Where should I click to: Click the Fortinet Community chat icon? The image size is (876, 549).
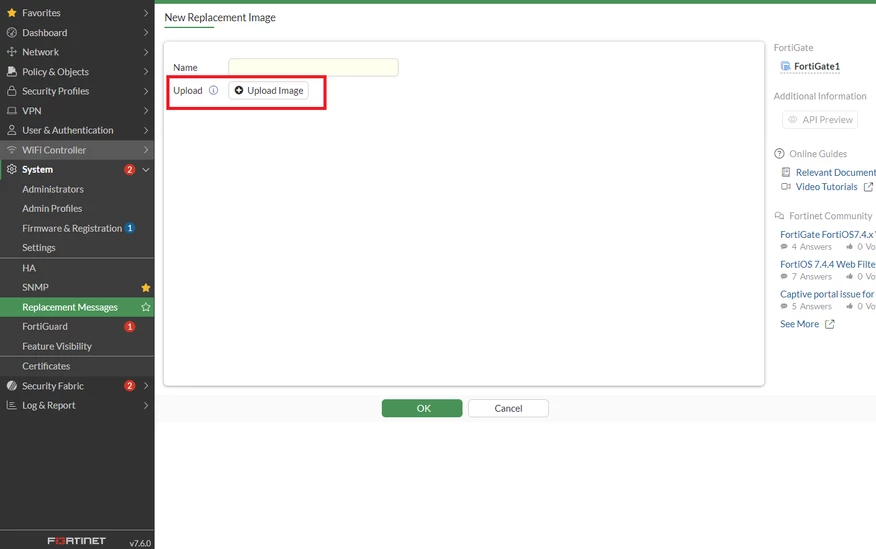click(x=779, y=216)
